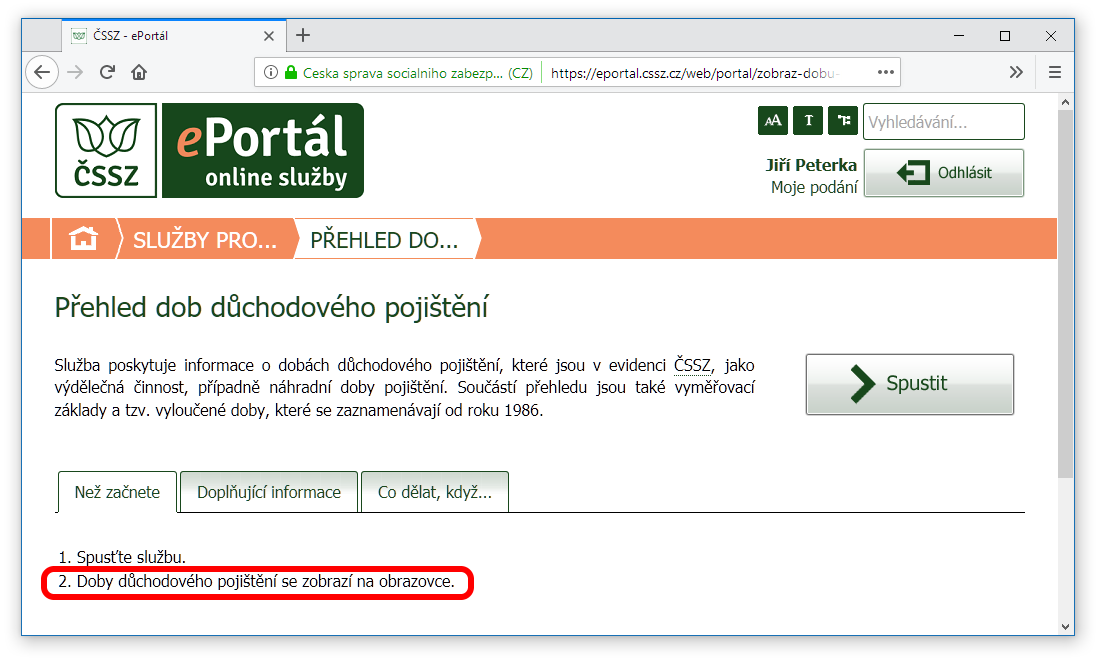Minimize the browser window
Viewport: 1101px width, 663px height.
tap(958, 36)
